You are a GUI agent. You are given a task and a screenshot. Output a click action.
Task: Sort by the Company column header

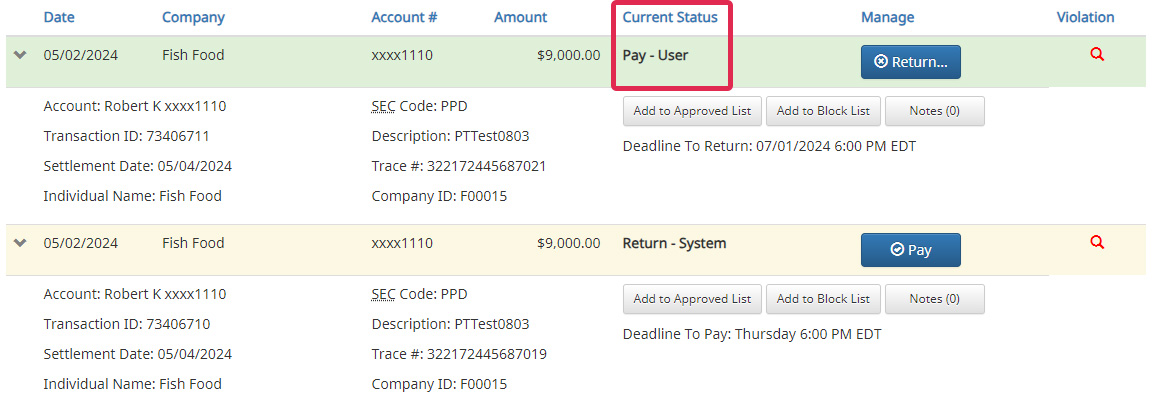193,17
